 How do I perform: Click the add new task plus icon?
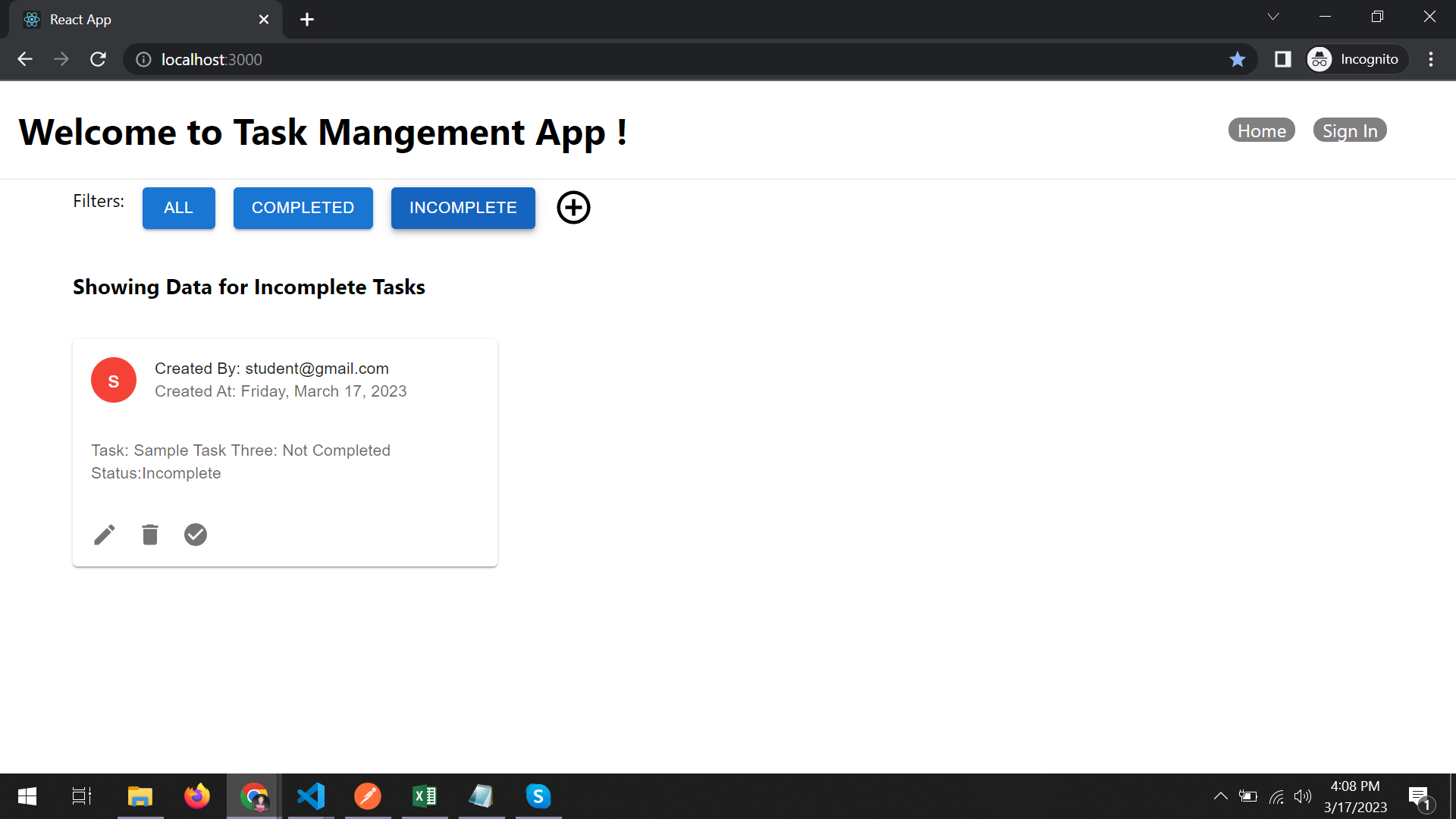point(573,207)
